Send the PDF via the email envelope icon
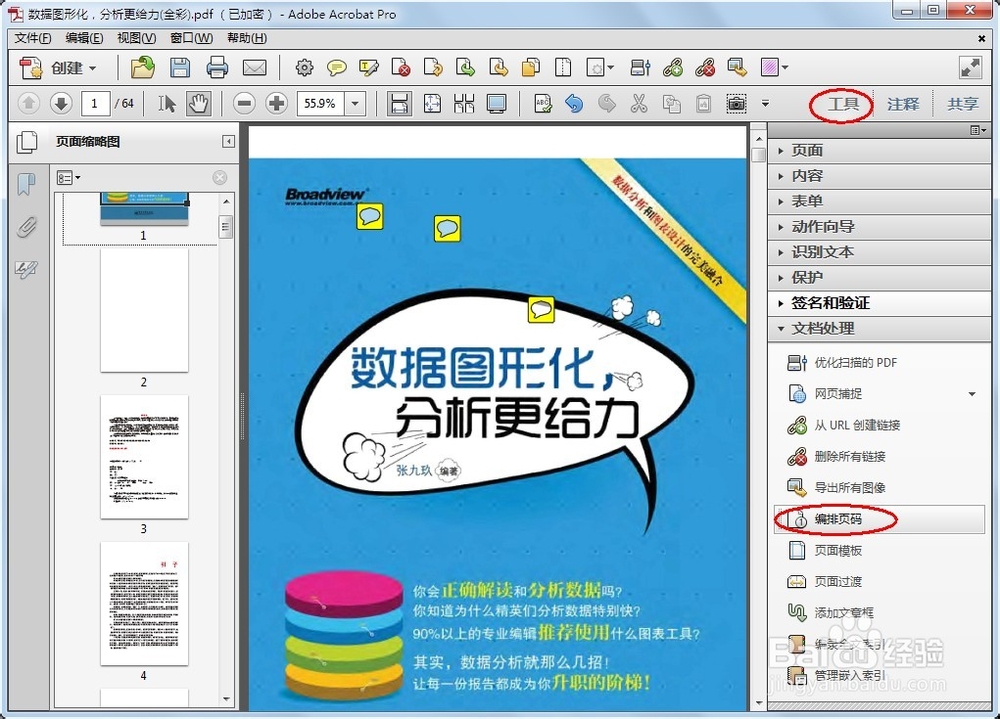 point(254,68)
